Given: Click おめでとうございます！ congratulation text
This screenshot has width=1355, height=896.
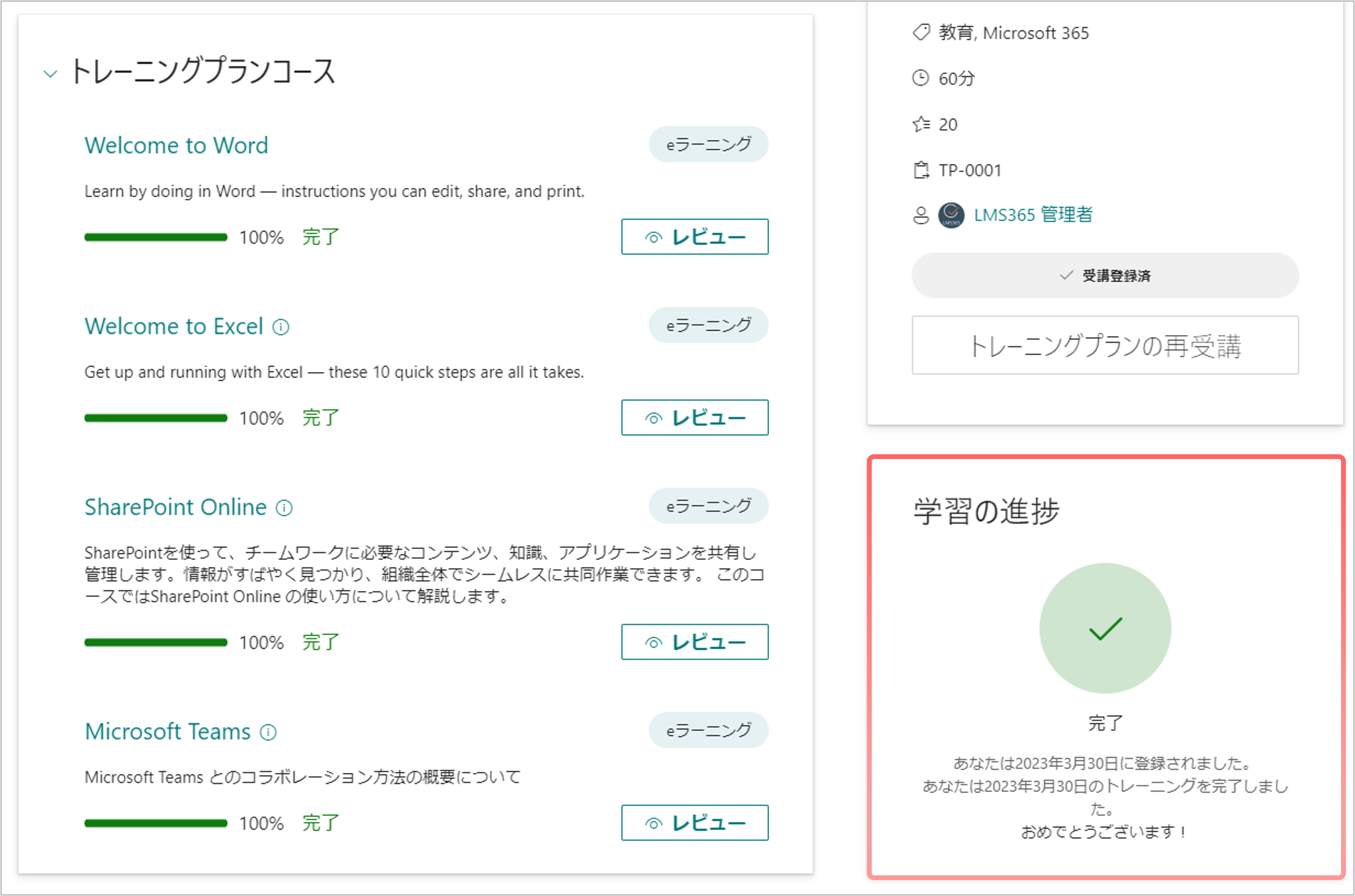Looking at the screenshot, I should 1104,832.
